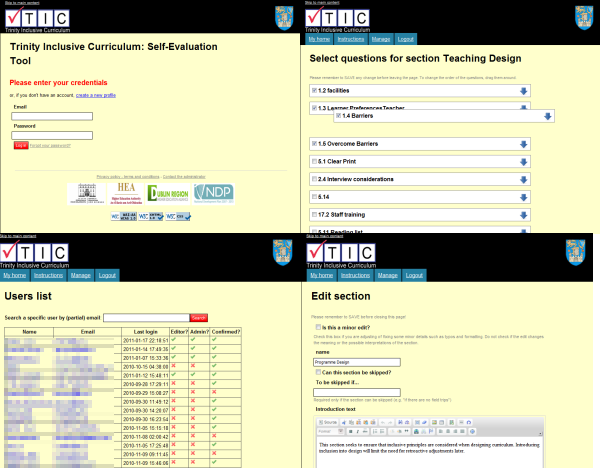Click the Trinity crest on the Users list page
The width and height of the screenshot is (600, 468).
click(x=282, y=252)
